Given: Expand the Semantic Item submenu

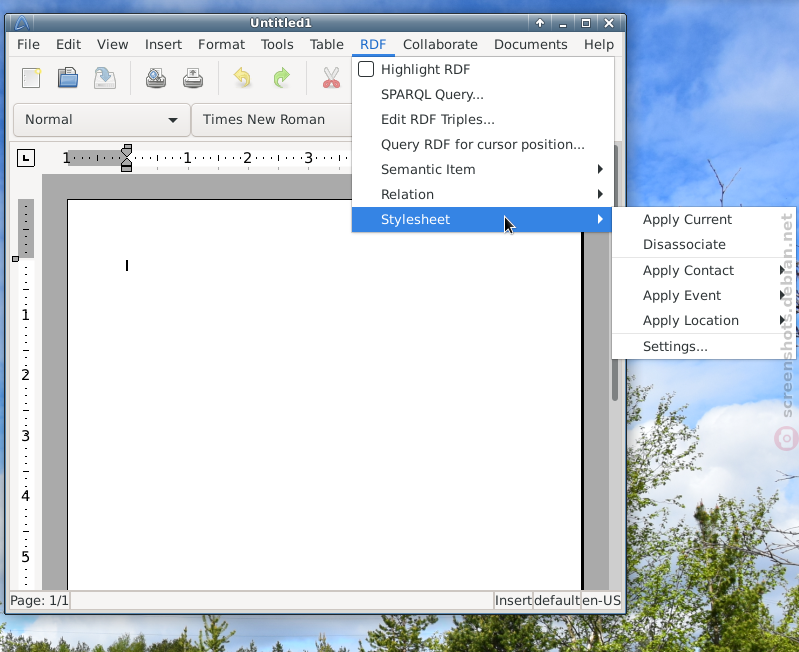Looking at the screenshot, I should [482, 169].
